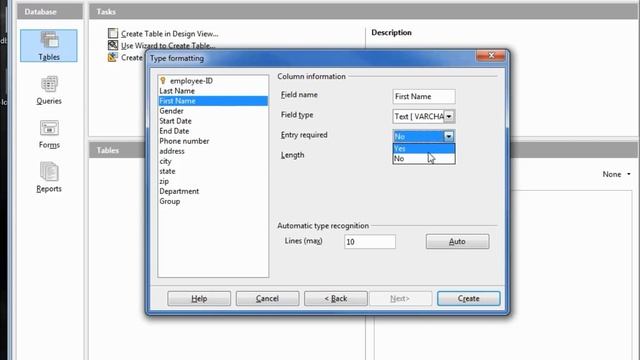Open the Reports section icon
Screen dimensions: 640x360
tap(49, 171)
